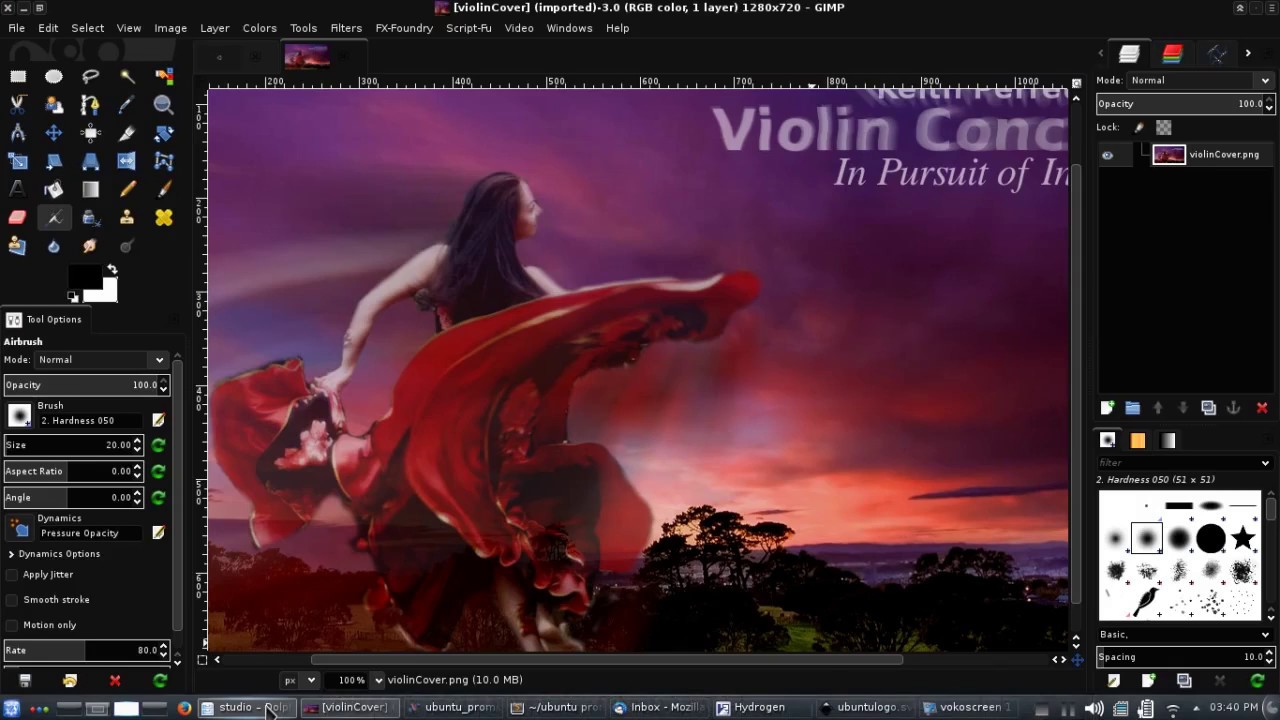
Task: Select the Paintbrush tool
Action: tap(164, 189)
